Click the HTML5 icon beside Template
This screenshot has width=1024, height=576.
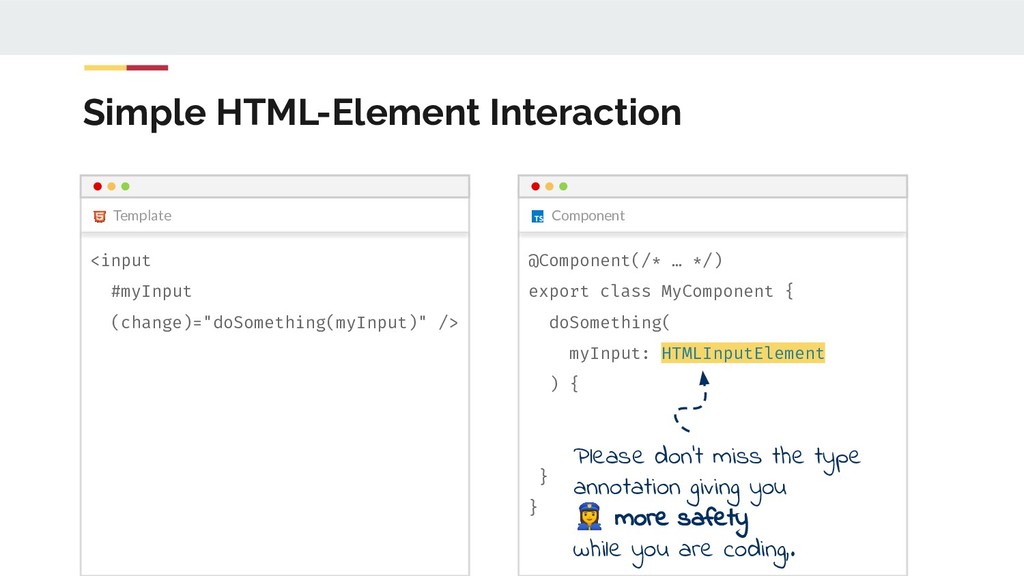99,216
